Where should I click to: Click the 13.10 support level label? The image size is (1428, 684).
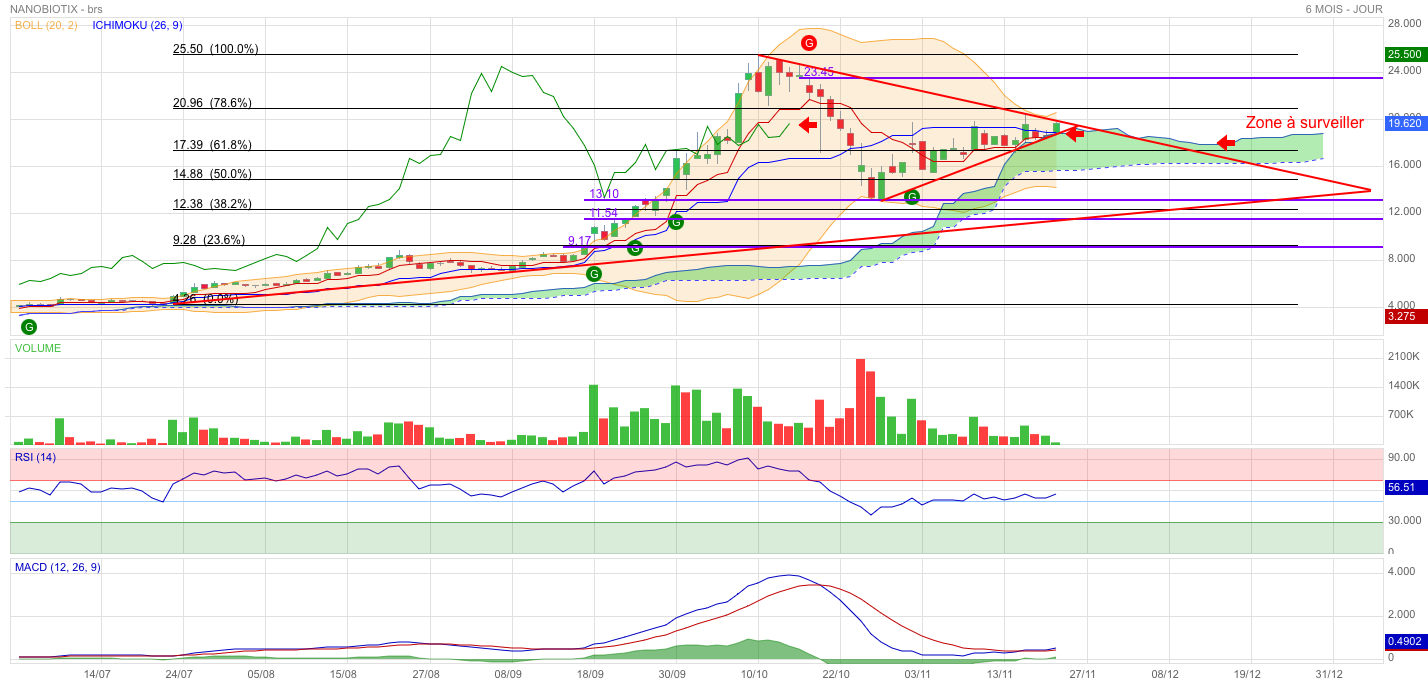click(x=604, y=194)
